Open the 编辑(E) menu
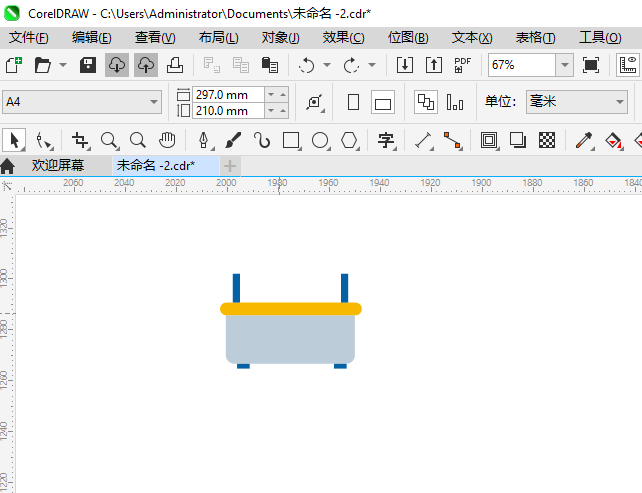The image size is (642, 493). (x=92, y=38)
